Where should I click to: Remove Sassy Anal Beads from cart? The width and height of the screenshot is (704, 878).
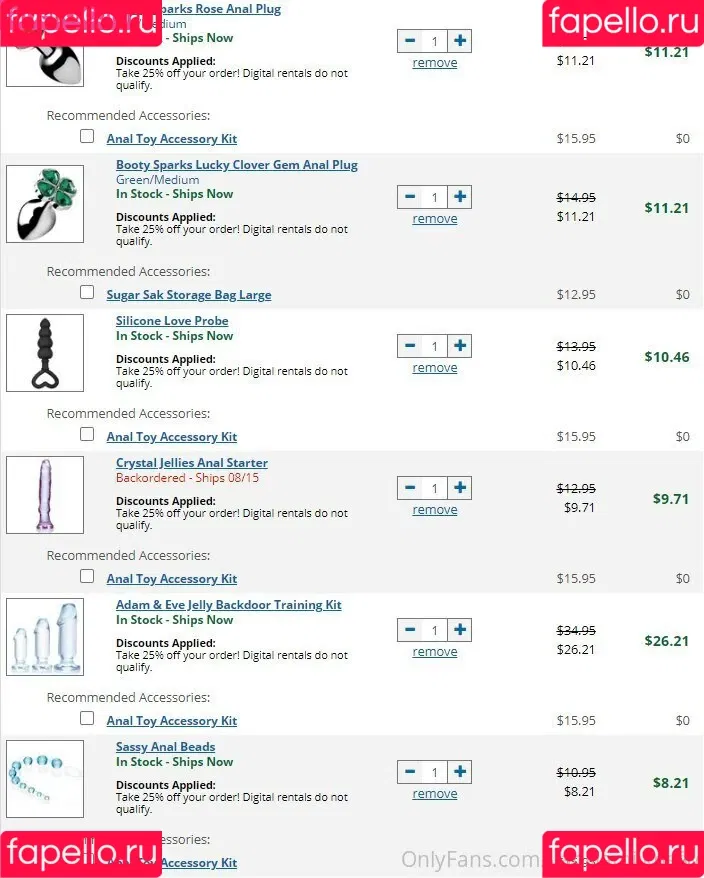coord(435,794)
